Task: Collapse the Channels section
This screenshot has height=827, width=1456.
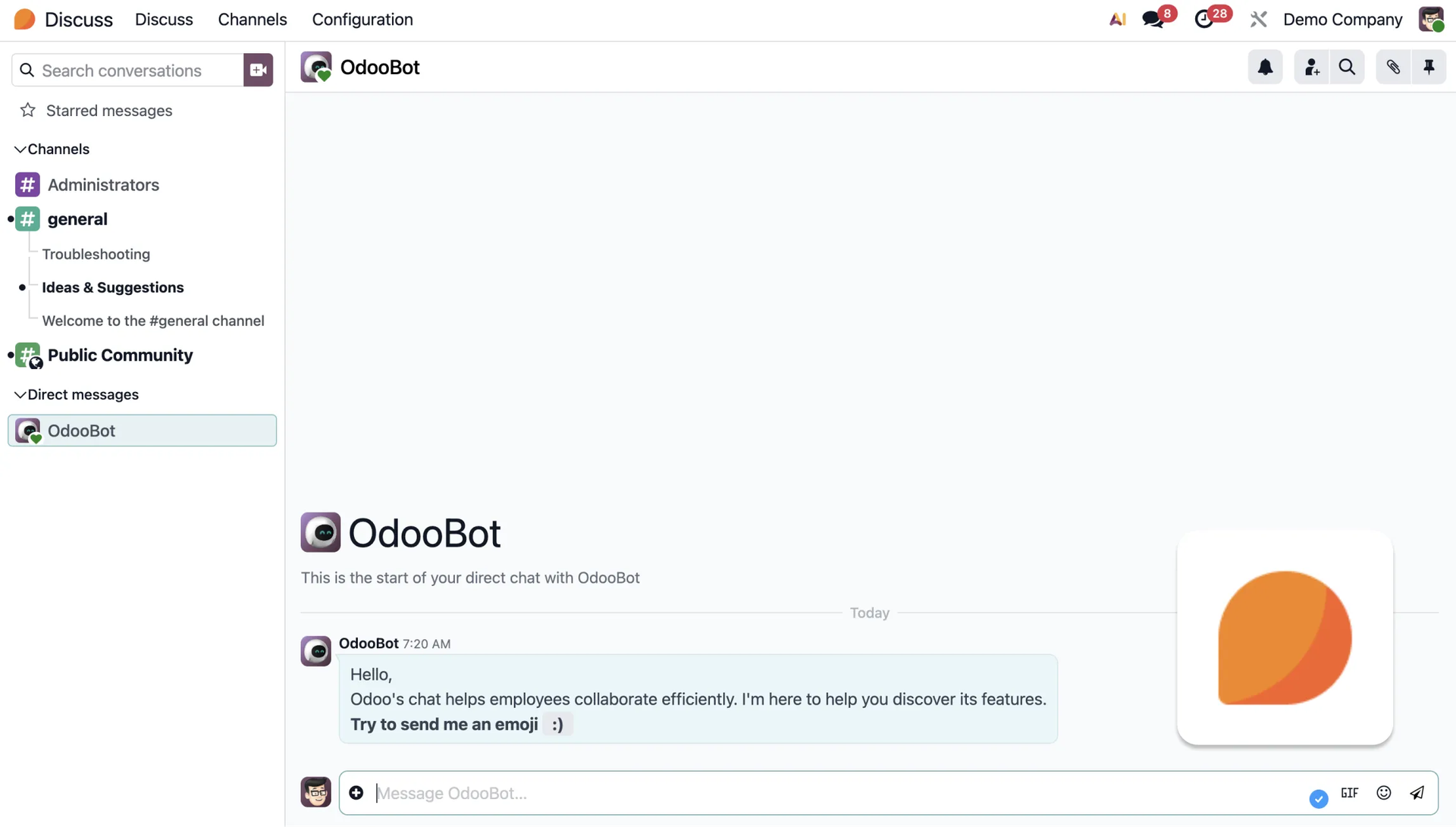Action: click(x=52, y=149)
